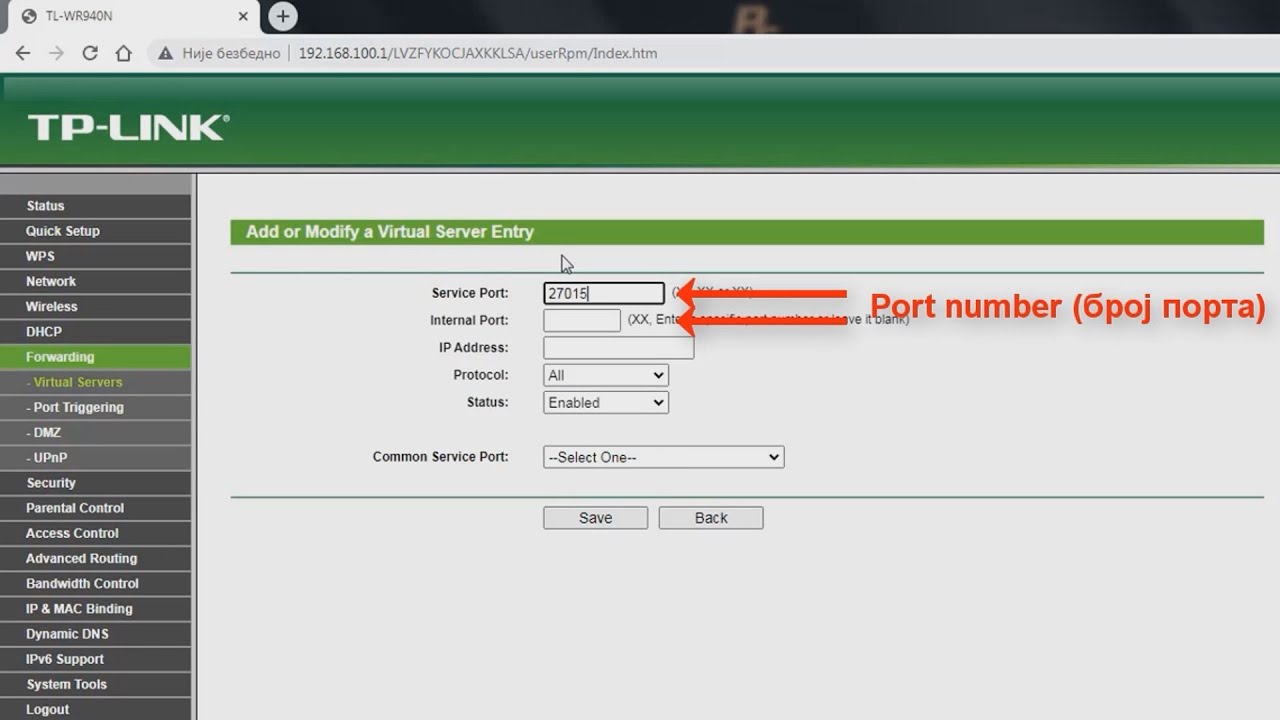Open DHCP menu item
This screenshot has height=720, width=1280.
pyautogui.click(x=95, y=332)
